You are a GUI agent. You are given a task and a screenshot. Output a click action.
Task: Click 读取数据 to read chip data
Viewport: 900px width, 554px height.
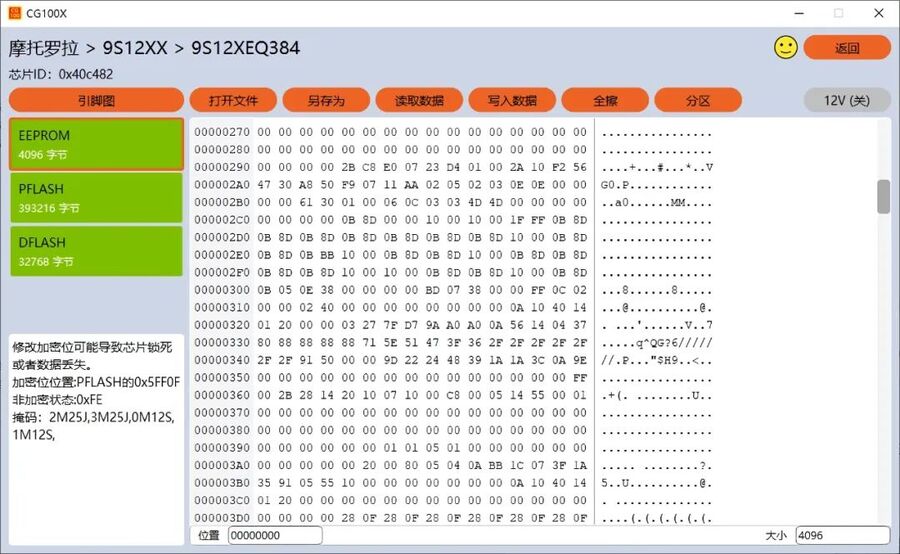419,100
